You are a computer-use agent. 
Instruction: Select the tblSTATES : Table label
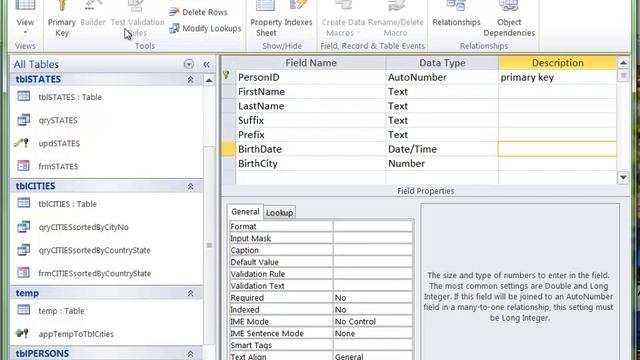[70, 97]
